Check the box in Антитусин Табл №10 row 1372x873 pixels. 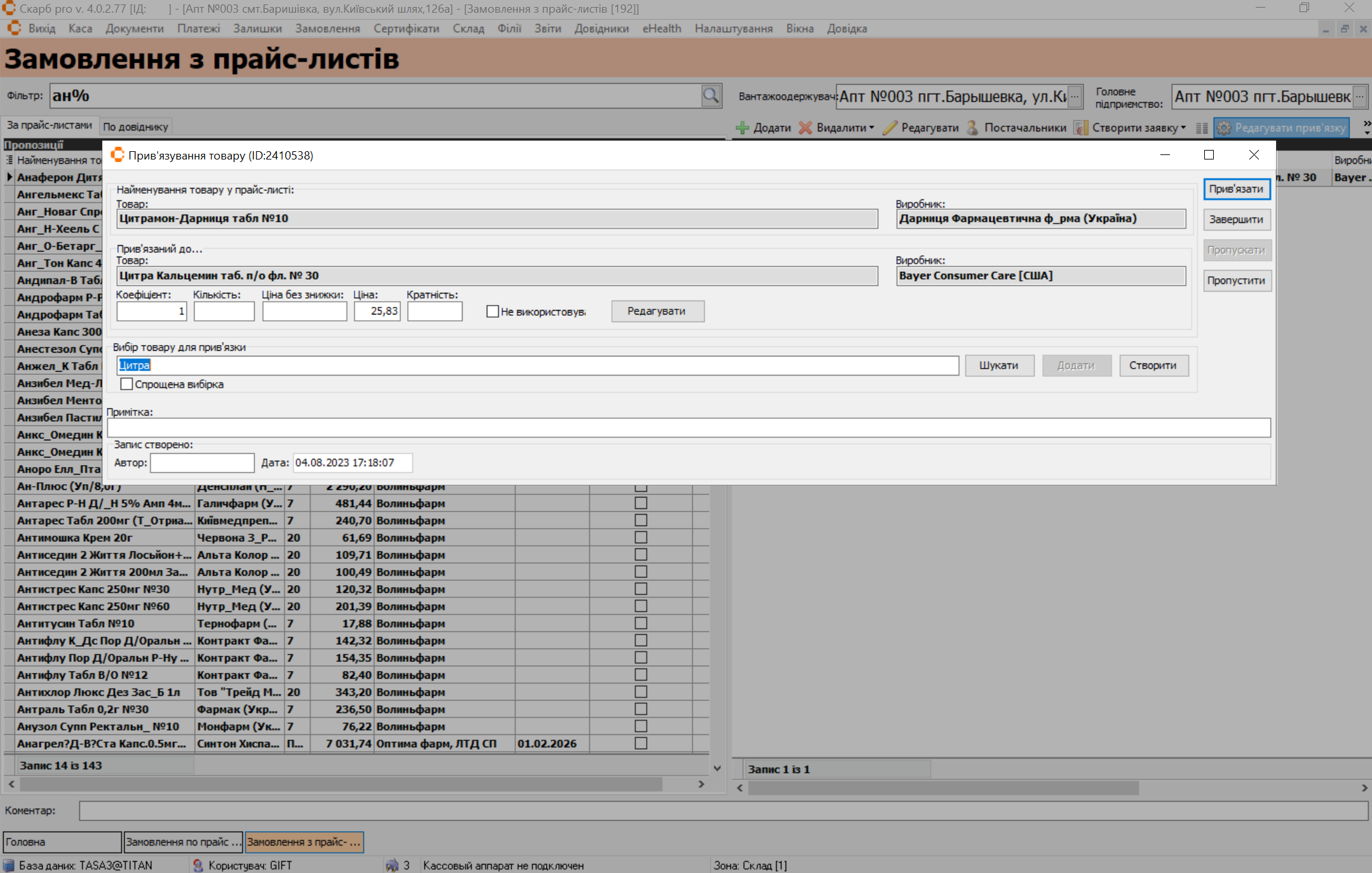(x=641, y=623)
